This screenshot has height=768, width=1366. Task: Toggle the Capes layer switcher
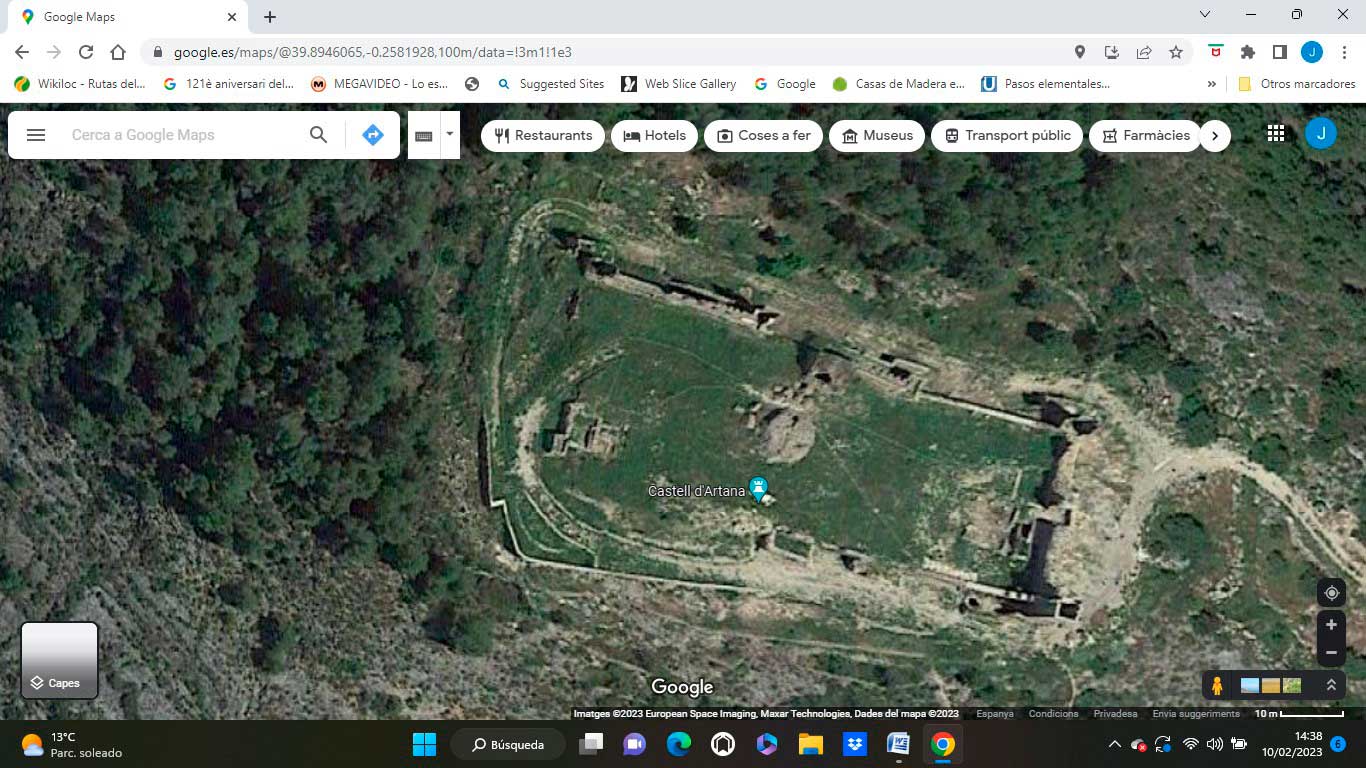60,660
